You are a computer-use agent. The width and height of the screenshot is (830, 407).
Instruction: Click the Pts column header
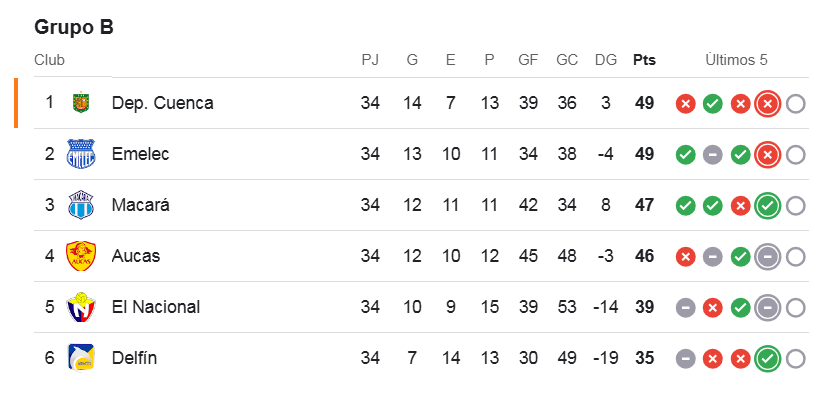point(645,60)
